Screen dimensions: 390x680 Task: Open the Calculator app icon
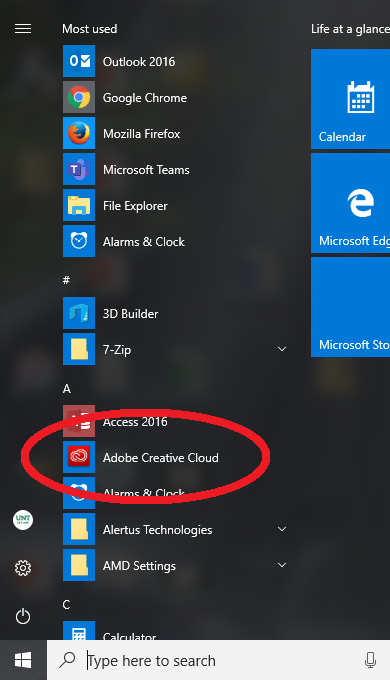click(79, 631)
